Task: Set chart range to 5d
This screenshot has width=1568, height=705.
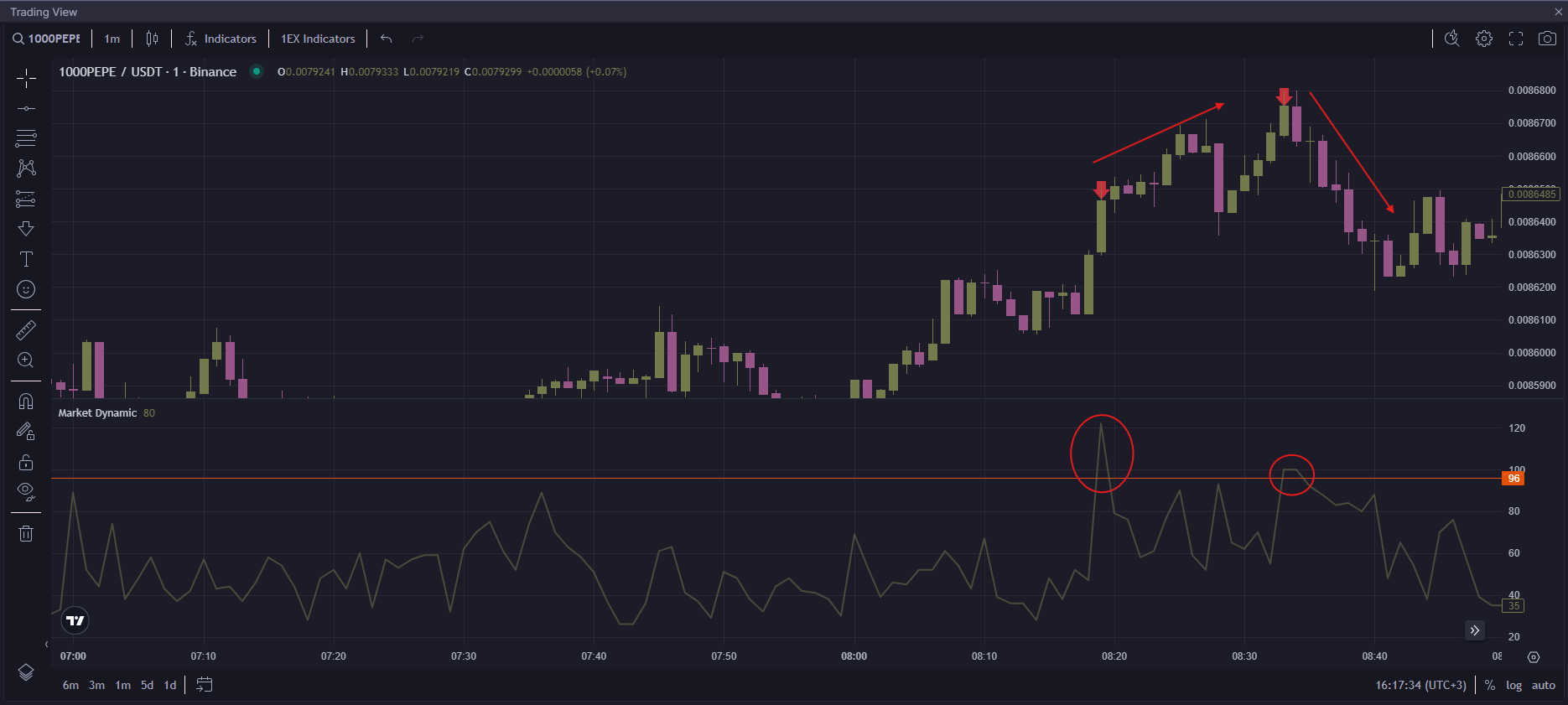Action: click(147, 685)
